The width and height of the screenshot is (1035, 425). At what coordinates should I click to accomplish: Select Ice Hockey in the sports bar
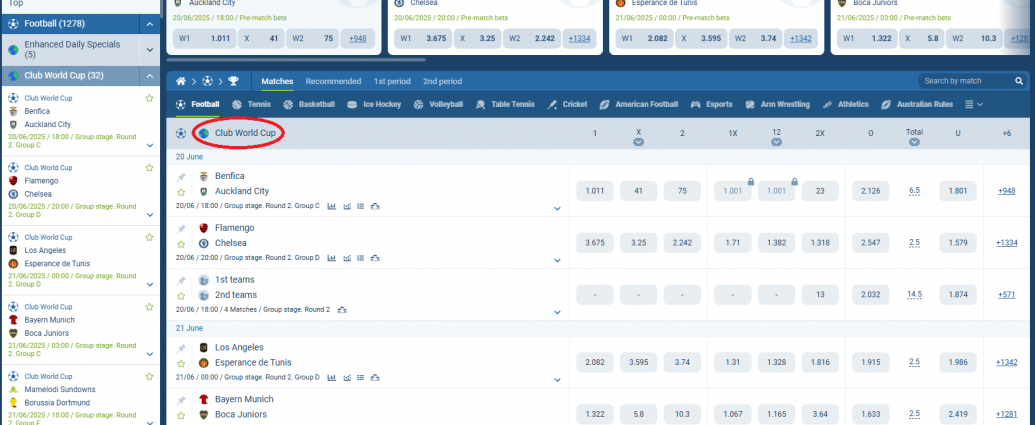coord(374,104)
